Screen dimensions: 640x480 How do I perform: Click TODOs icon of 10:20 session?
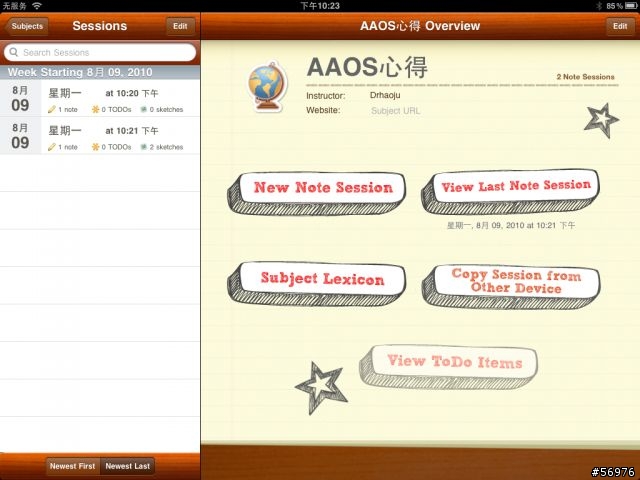(96, 109)
